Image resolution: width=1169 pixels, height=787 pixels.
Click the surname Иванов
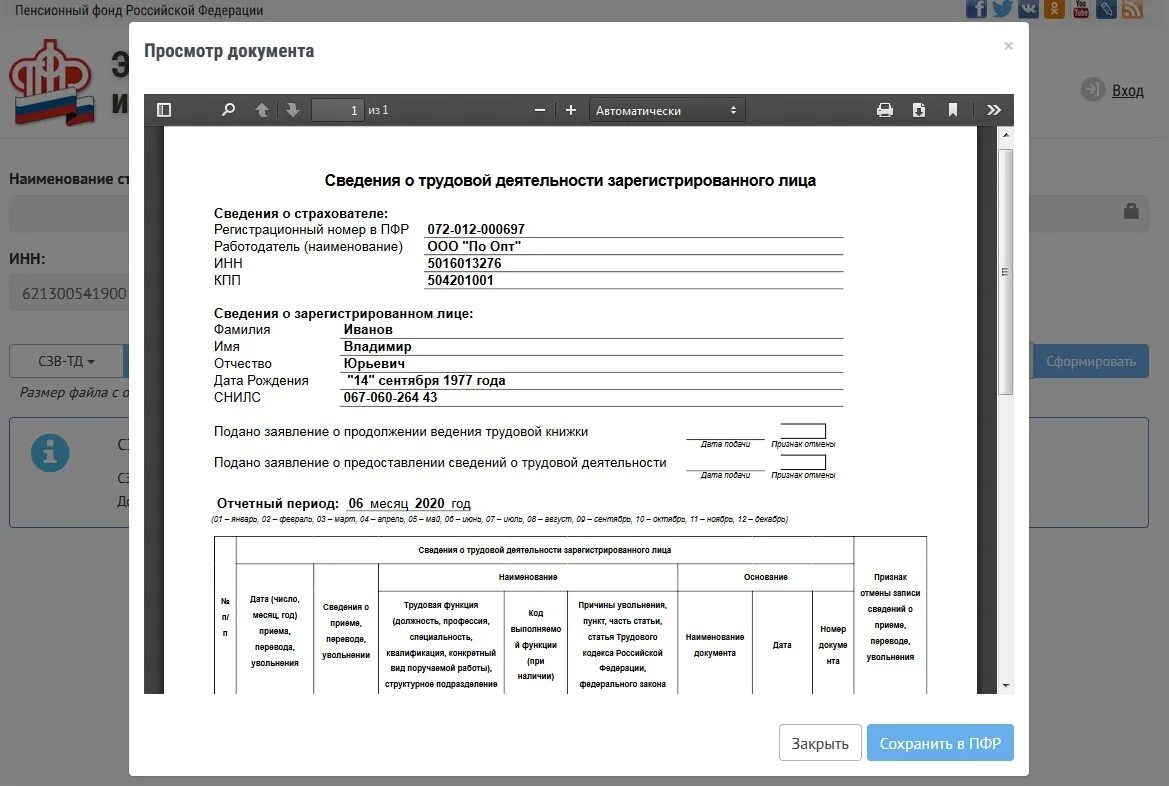[368, 329]
